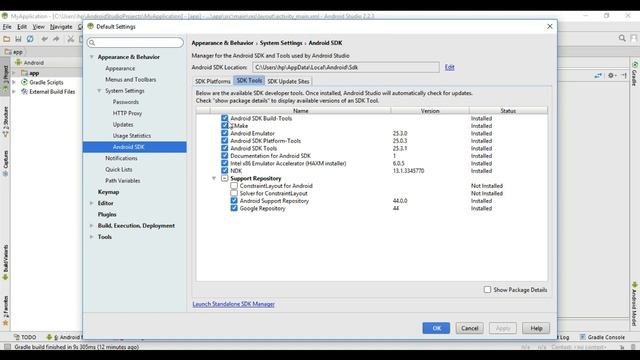Viewport: 640px width, 360px height.
Task: Enable Show Package Details checkbox
Action: click(x=487, y=289)
